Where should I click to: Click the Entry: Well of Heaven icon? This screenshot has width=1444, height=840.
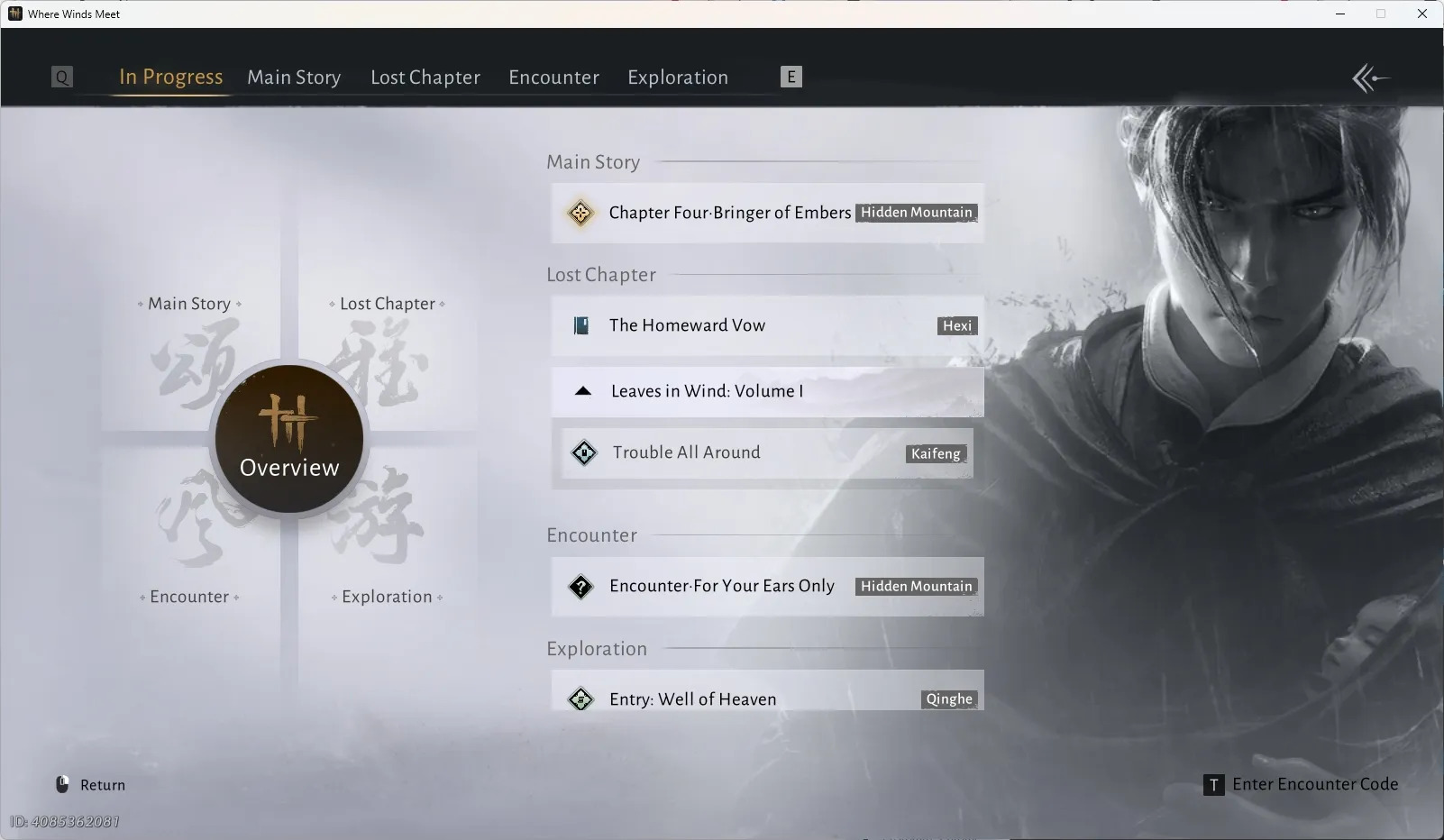pos(581,698)
